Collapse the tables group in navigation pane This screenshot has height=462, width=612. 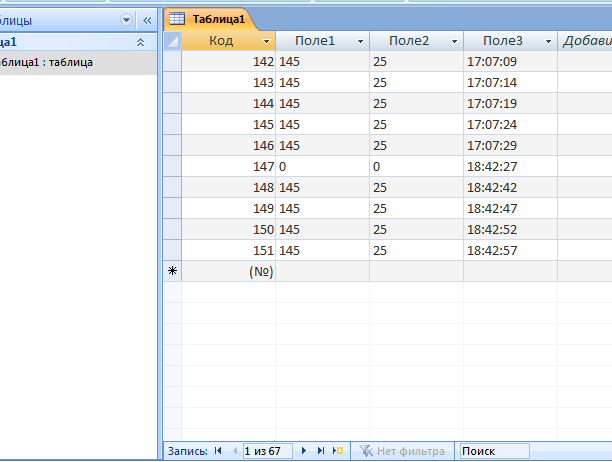pos(140,43)
